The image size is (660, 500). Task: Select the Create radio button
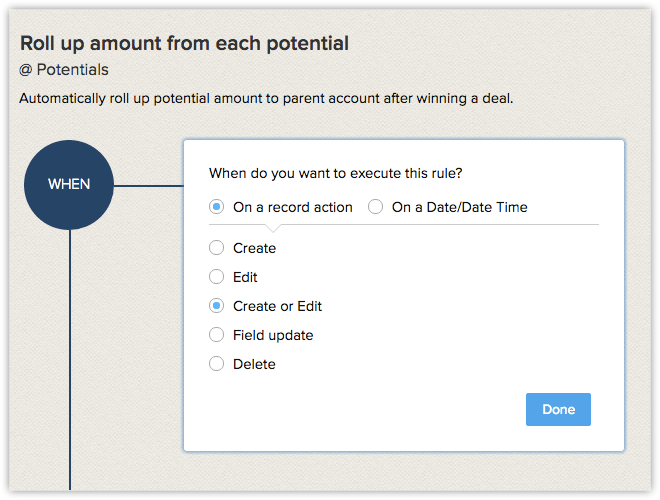tap(216, 248)
